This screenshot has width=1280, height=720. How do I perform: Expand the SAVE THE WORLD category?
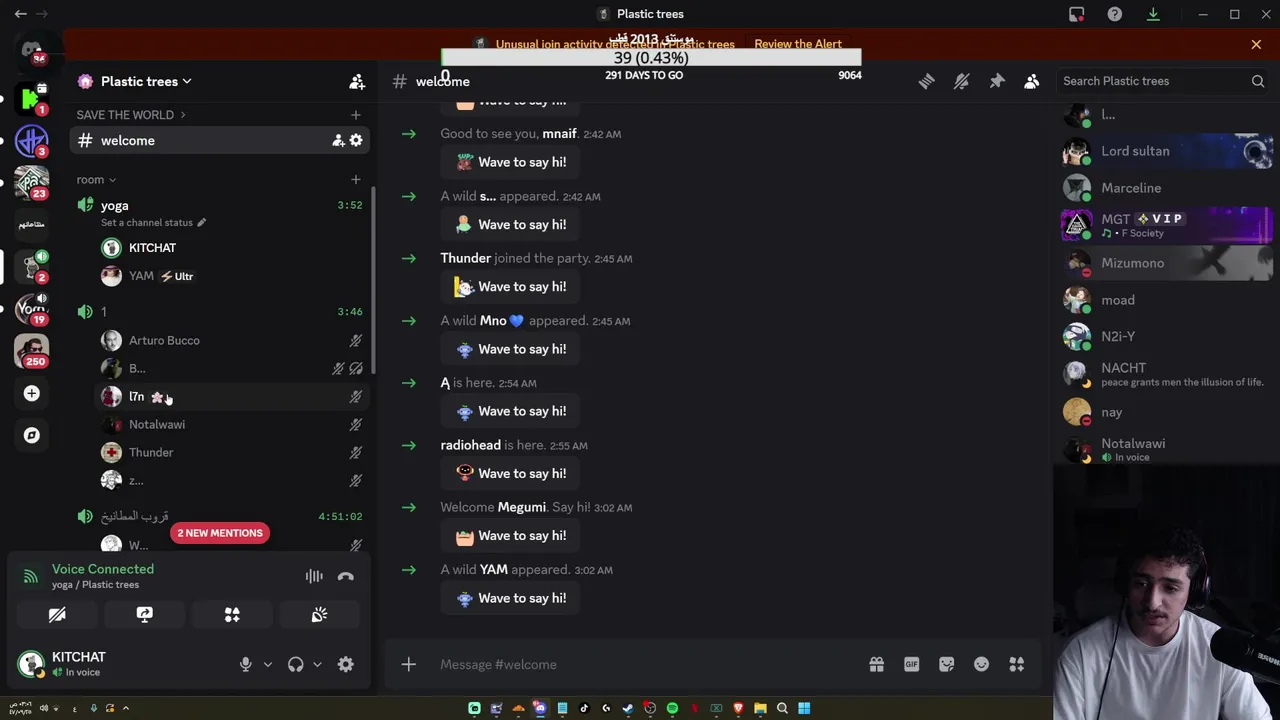pos(130,115)
